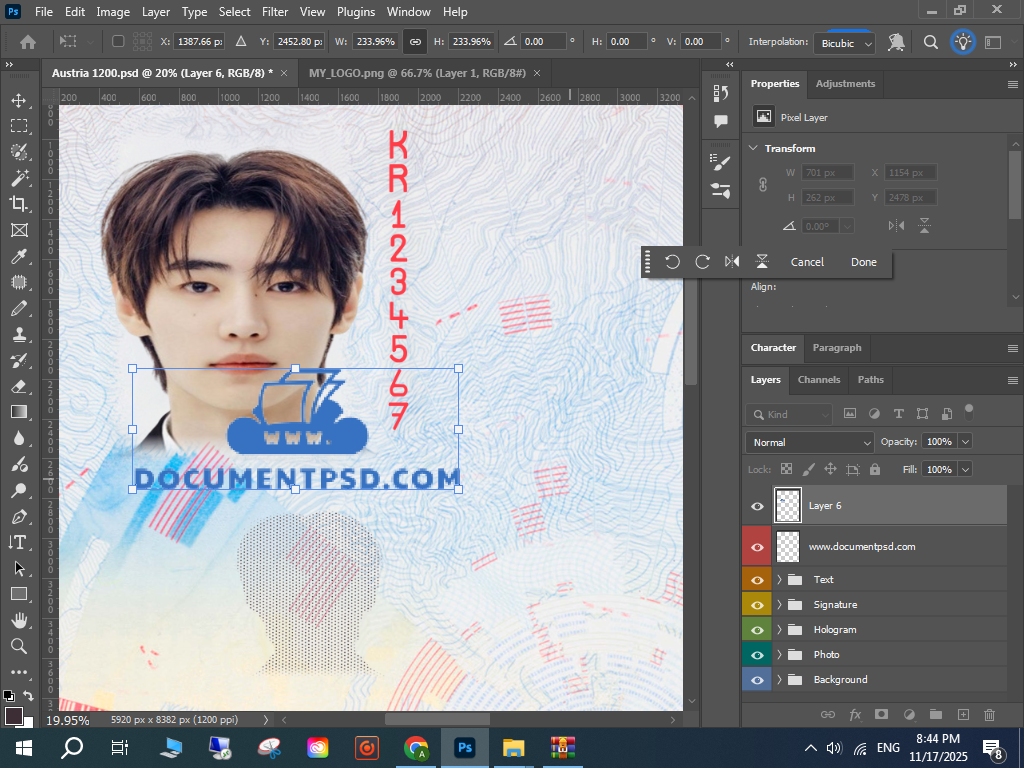Select the Move tool
This screenshot has width=1024, height=768.
click(18, 100)
